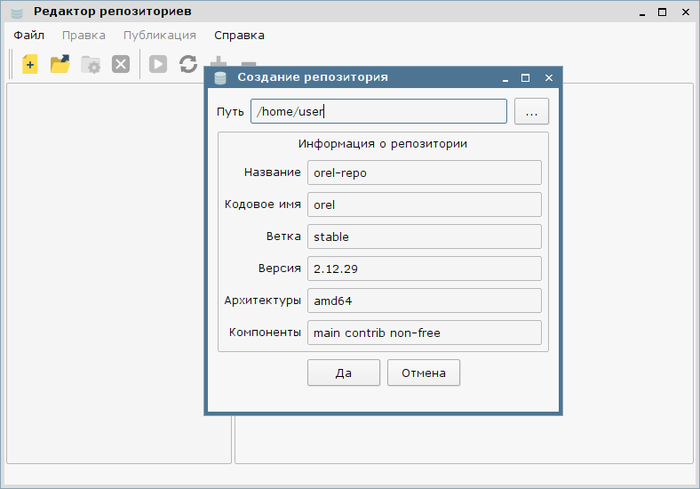
Task: Open the Правка menu
Action: [83, 35]
